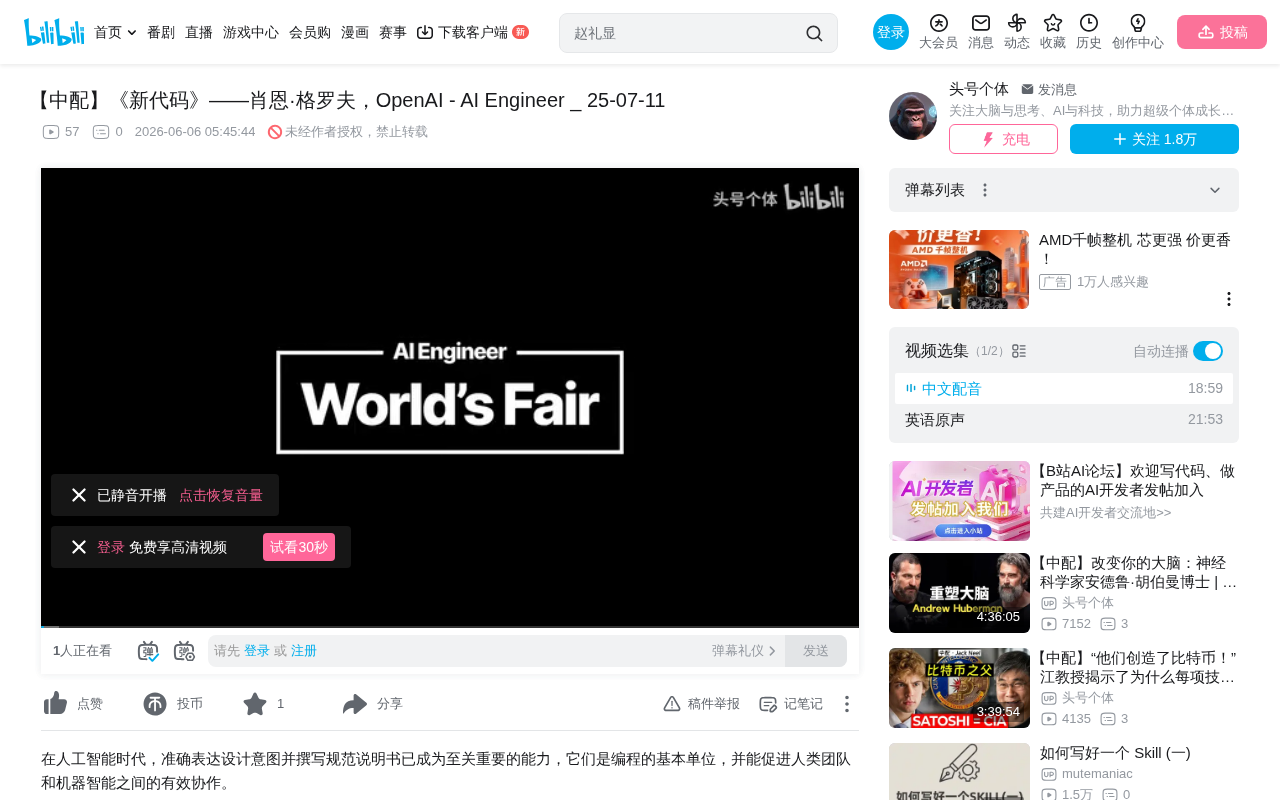
Task: Click the 共建AI开发者交流地>> link
Action: pyautogui.click(x=1105, y=513)
